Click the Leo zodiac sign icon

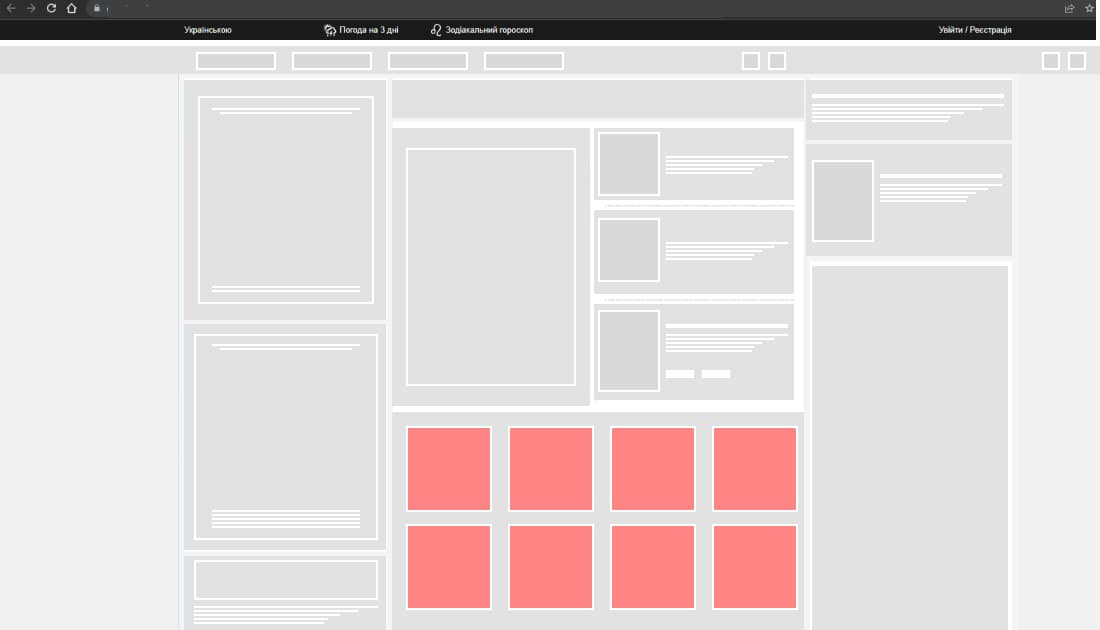[436, 30]
